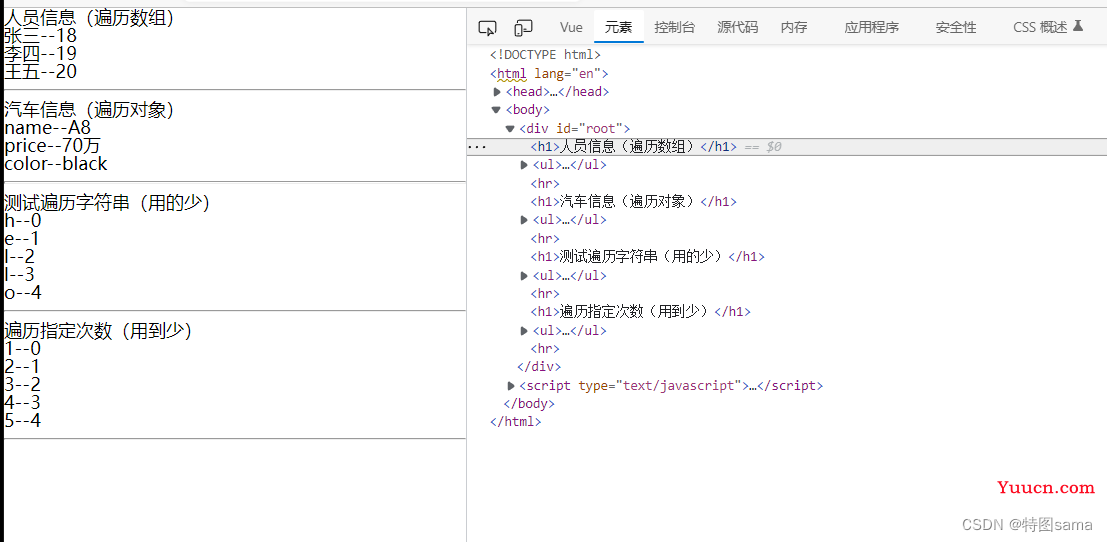Open the 应用程序 tab
The image size is (1107, 542).
pyautogui.click(x=872, y=28)
